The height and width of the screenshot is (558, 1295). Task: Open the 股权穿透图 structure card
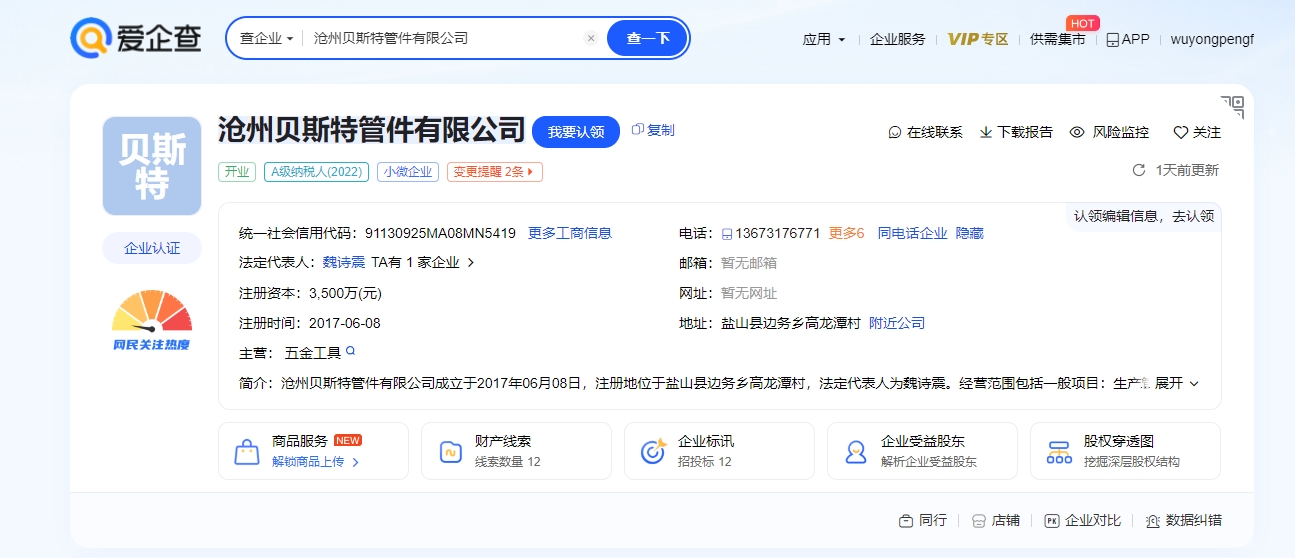pyautogui.click(x=1125, y=451)
